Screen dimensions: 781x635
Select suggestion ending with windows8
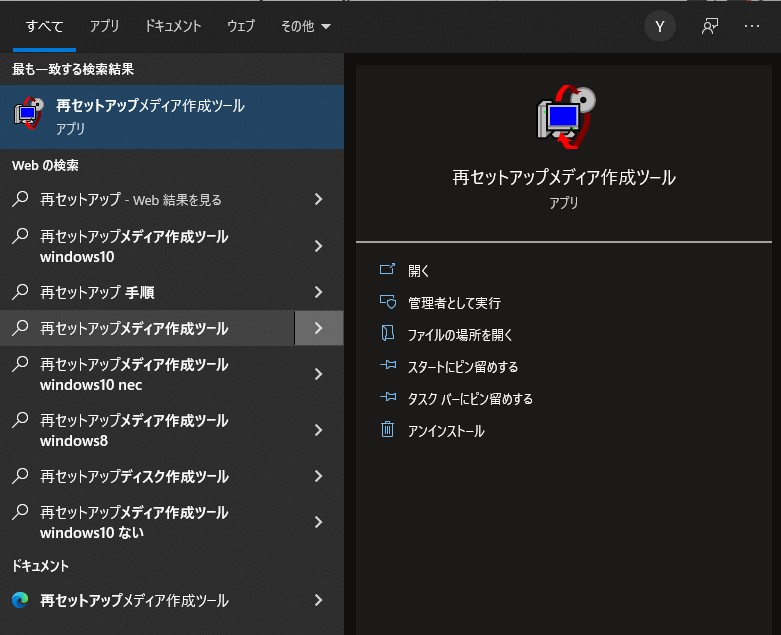coord(147,430)
